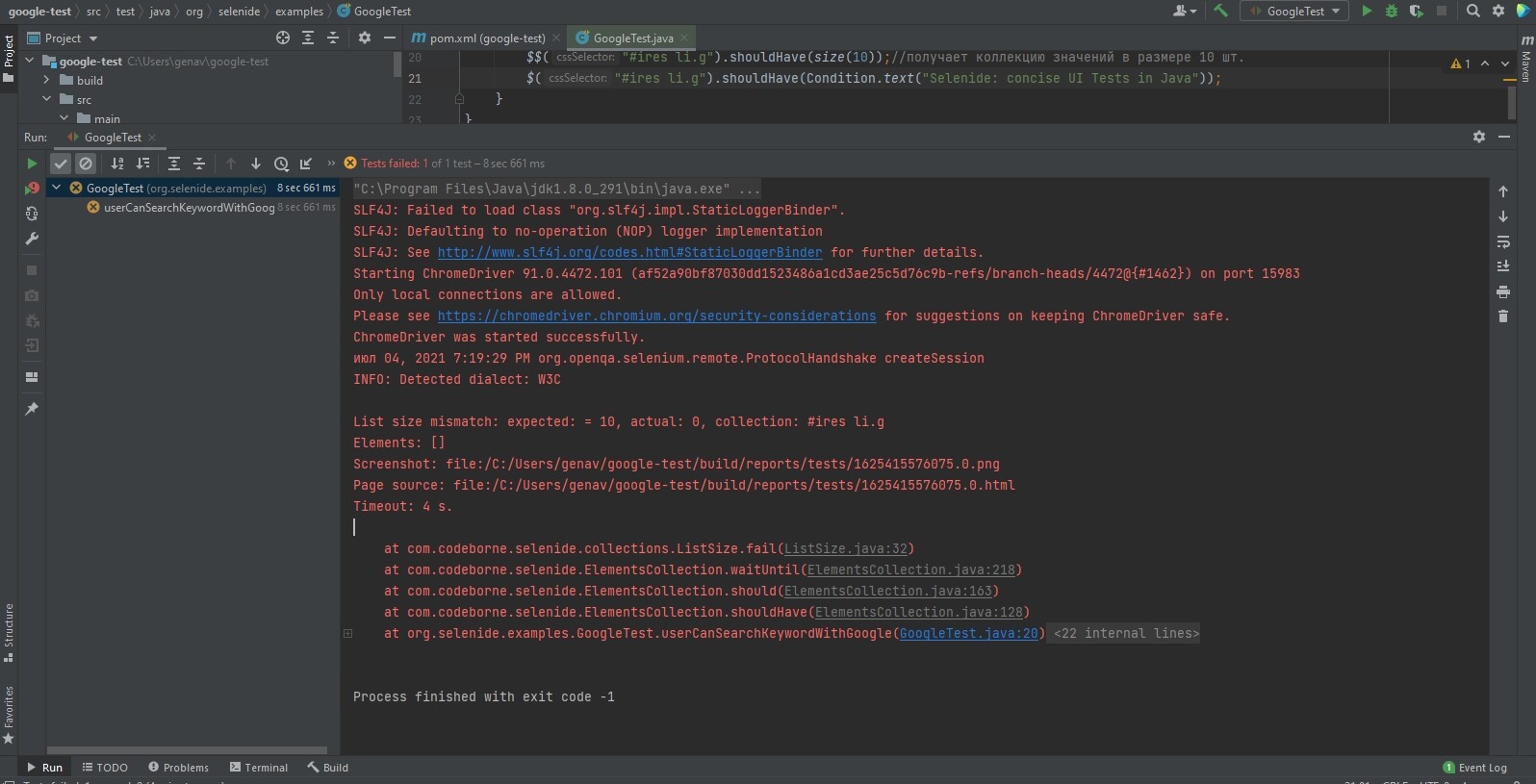Collapse all test result nodes
Screen dimensions: 1536x784
199,164
